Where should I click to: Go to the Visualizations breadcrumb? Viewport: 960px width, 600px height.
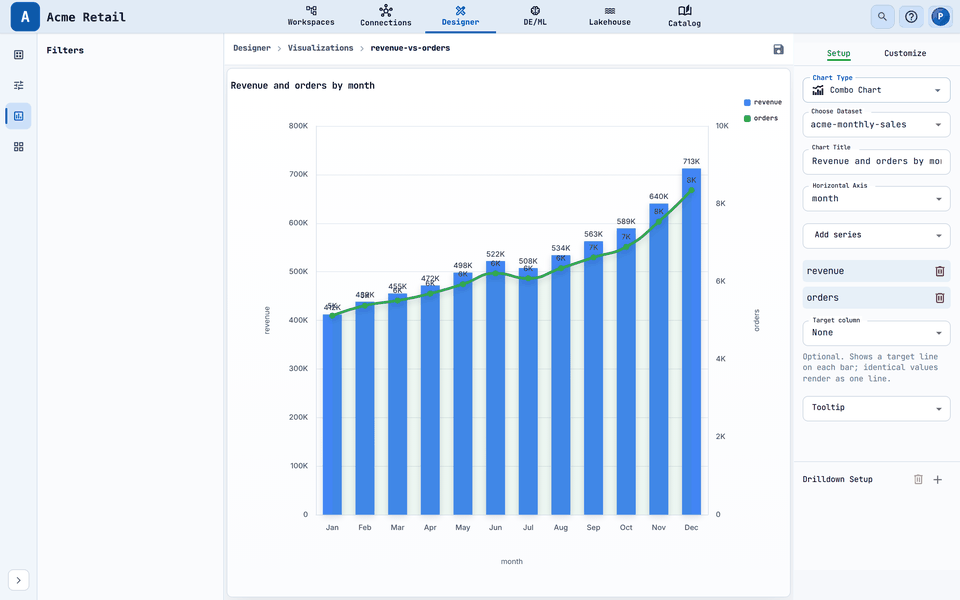click(320, 48)
